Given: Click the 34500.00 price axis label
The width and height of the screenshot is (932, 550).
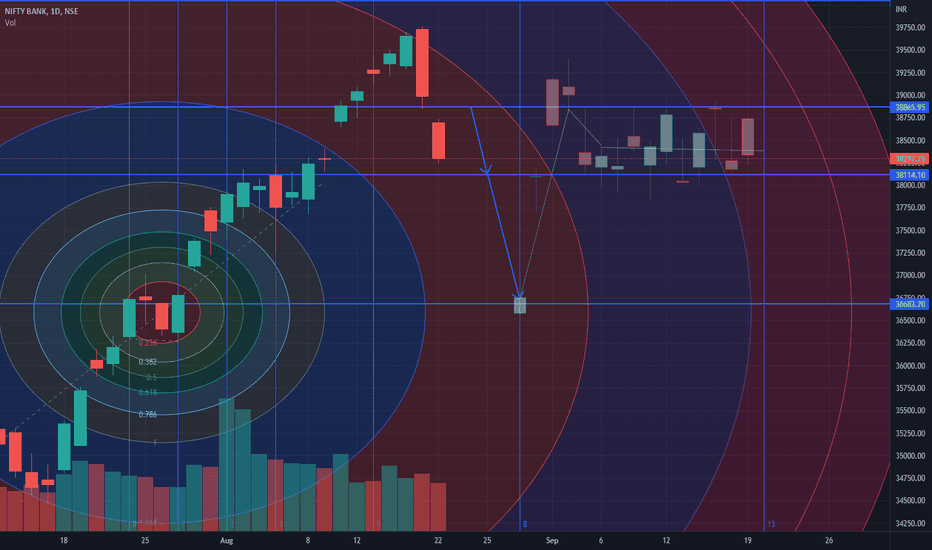Looking at the screenshot, I should tap(910, 501).
